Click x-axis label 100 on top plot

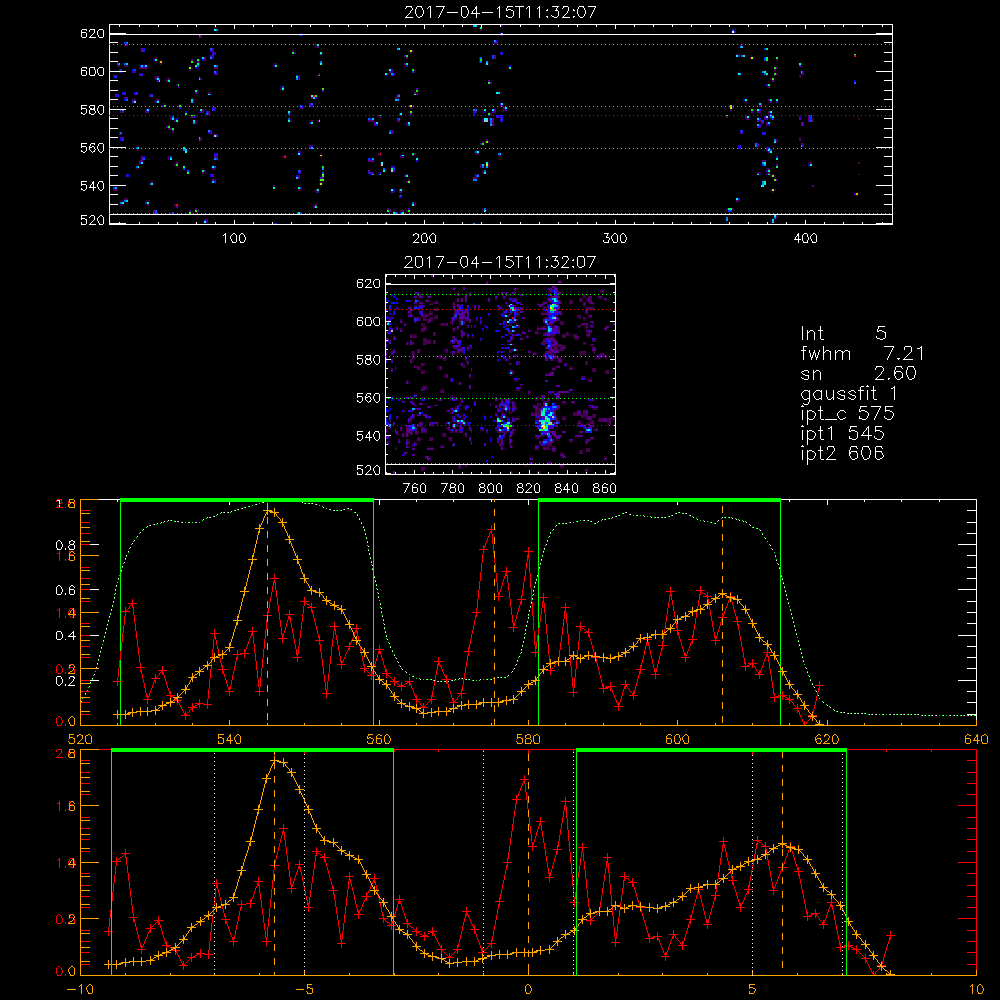pos(234,239)
